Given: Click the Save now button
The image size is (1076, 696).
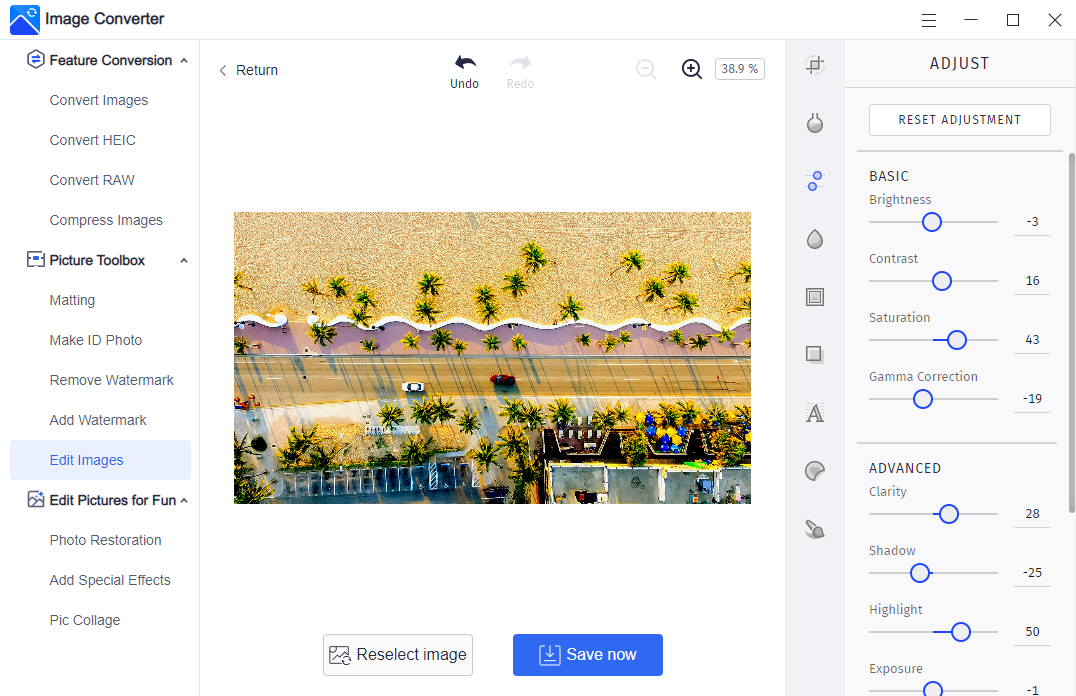Looking at the screenshot, I should 588,655.
